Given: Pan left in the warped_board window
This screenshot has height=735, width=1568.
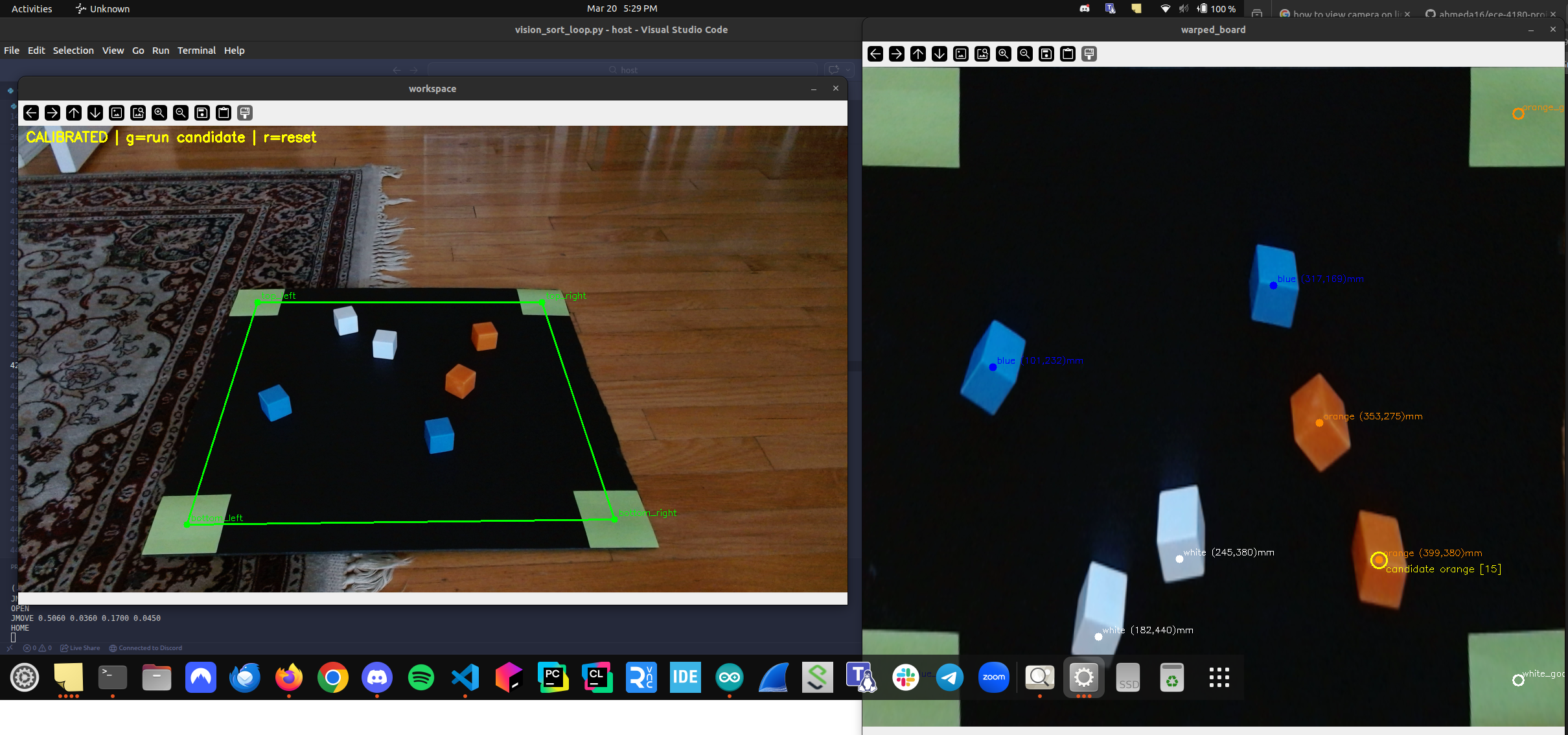Looking at the screenshot, I should pos(875,54).
